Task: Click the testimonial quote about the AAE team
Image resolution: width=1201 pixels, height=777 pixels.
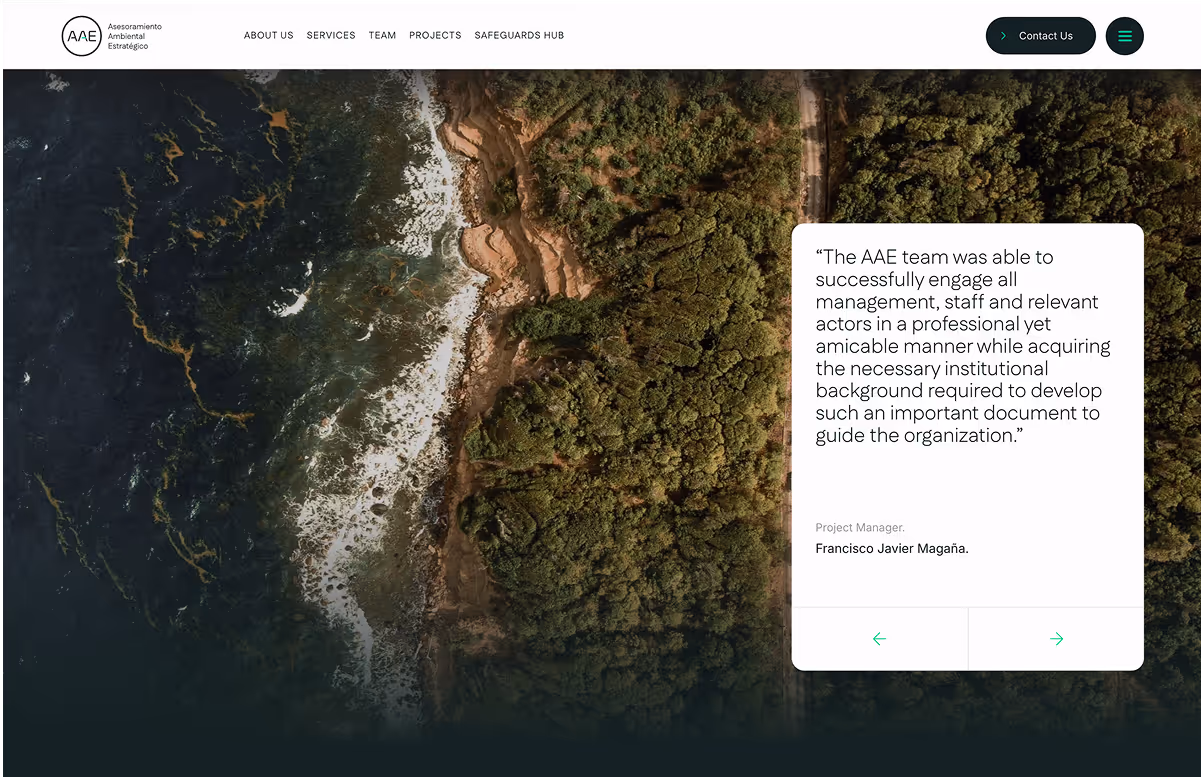Action: (x=963, y=346)
